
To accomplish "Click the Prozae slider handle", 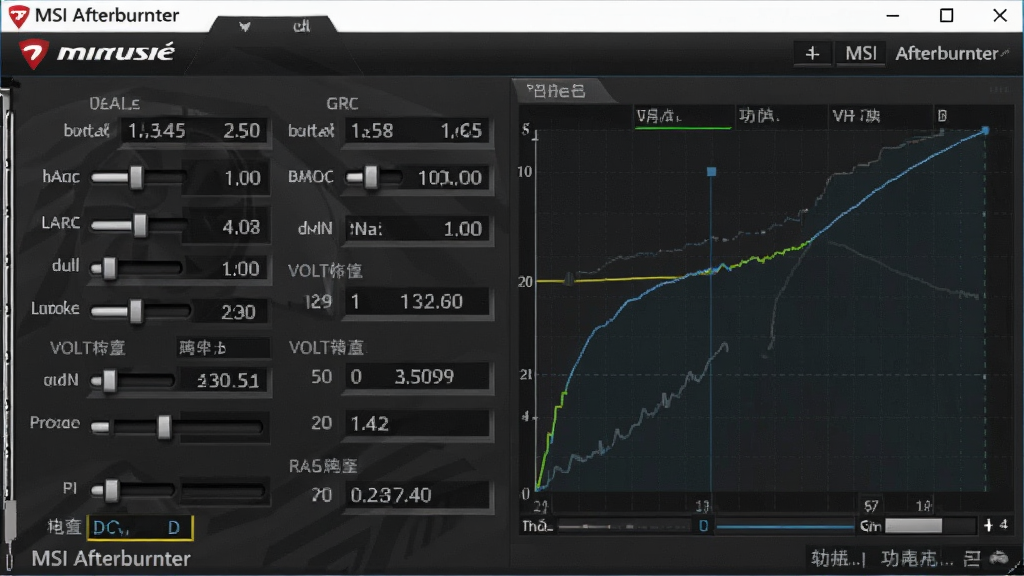I will (x=164, y=427).
